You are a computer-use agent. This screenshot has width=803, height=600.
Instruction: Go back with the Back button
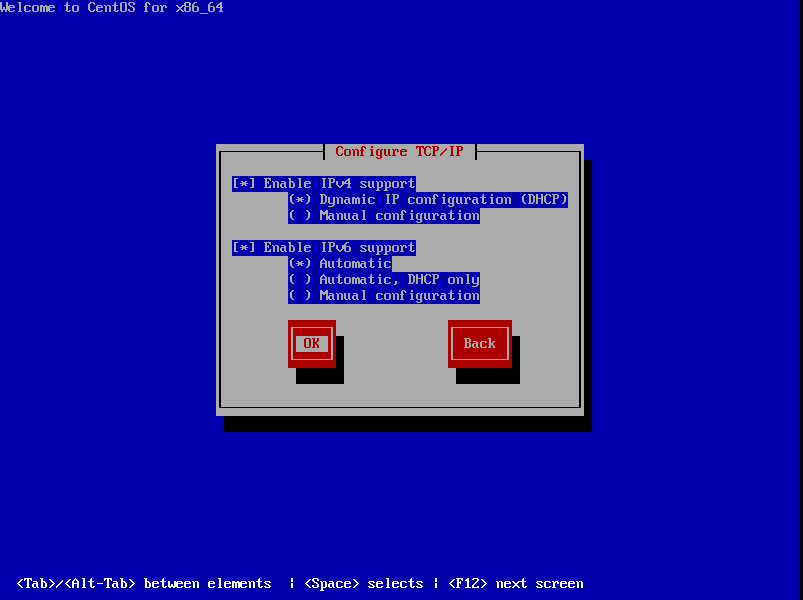coord(479,344)
